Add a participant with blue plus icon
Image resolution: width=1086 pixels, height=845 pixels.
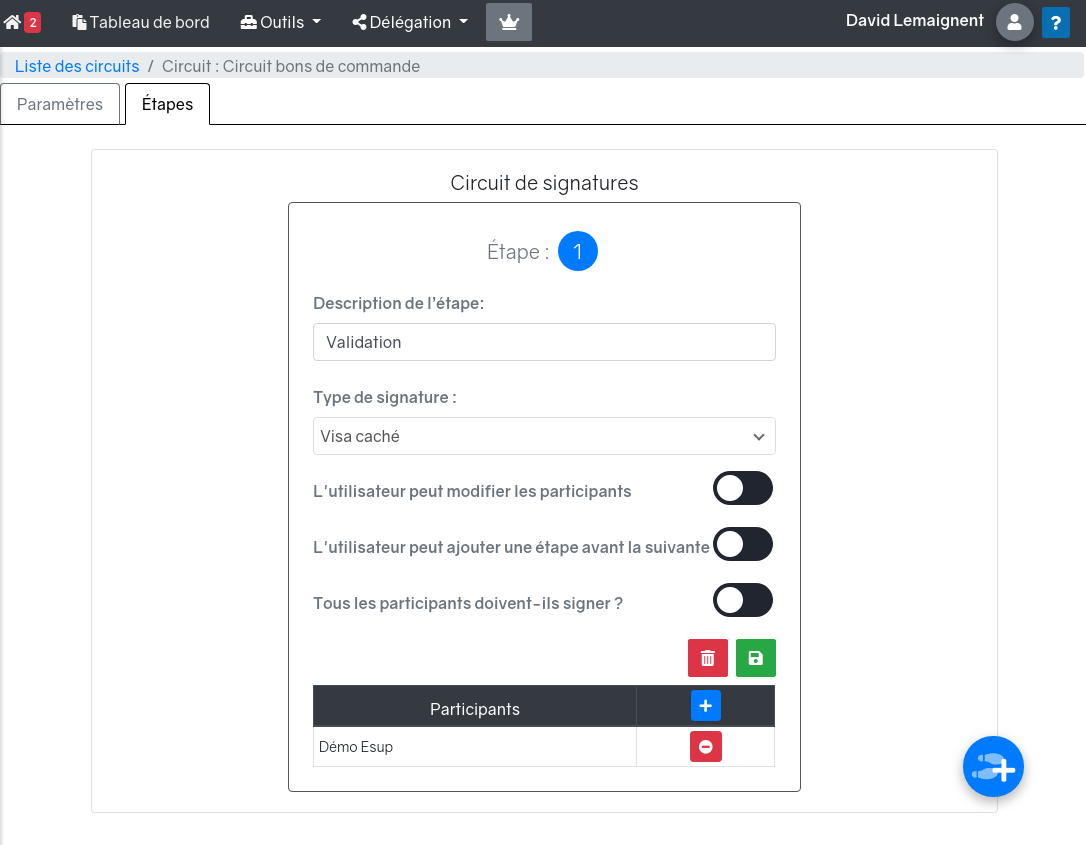706,706
